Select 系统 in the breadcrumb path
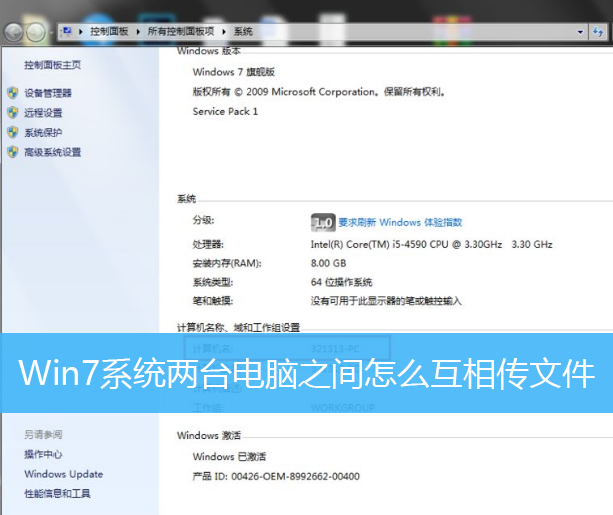613x515 pixels. point(243,32)
